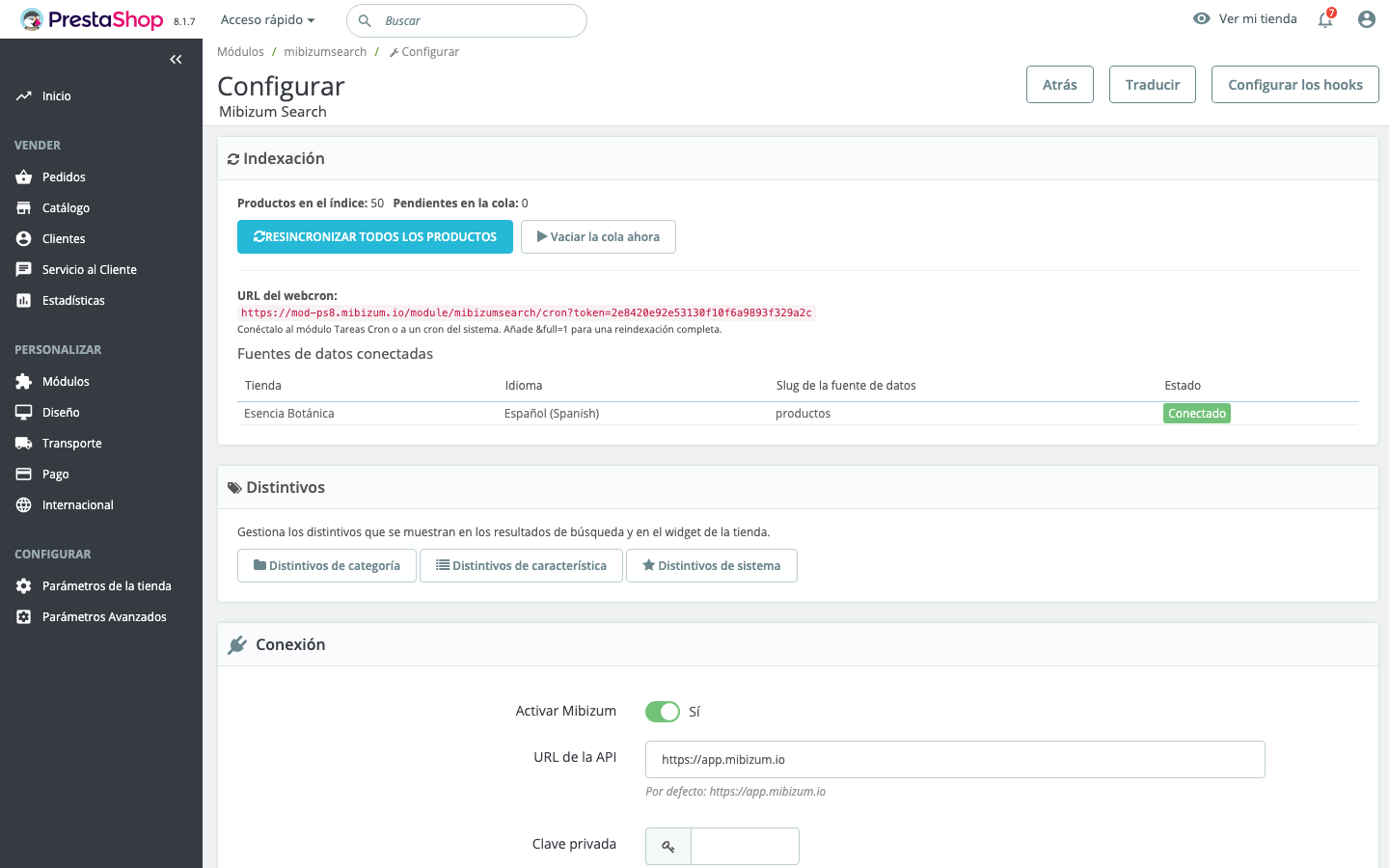Click the Servicio al Cliente chat icon
This screenshot has height=868, width=1389.
tap(24, 270)
